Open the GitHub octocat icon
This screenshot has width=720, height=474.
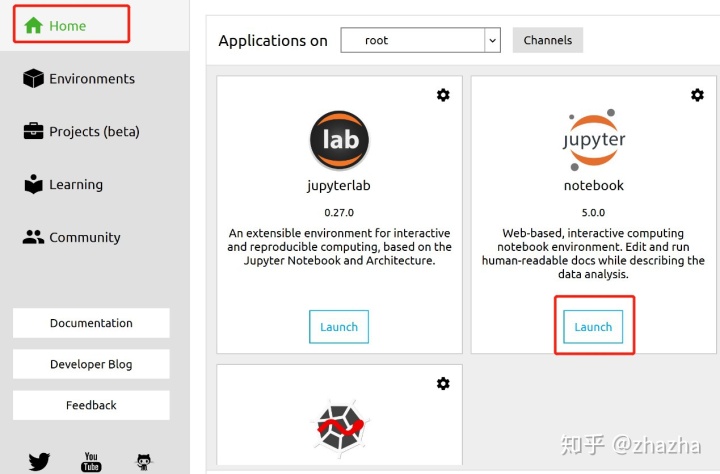tap(144, 462)
